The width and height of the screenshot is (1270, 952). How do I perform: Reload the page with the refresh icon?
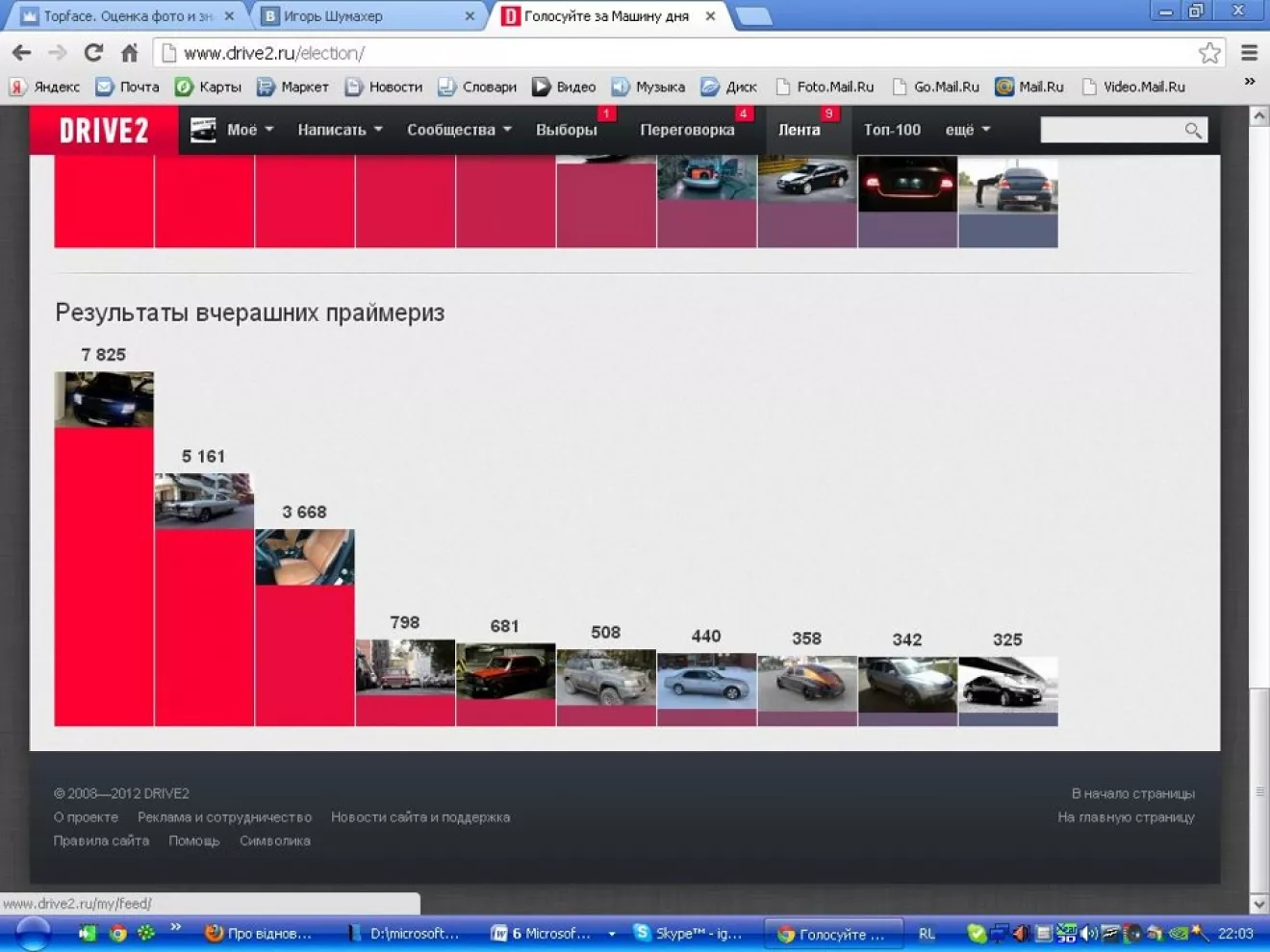click(x=93, y=53)
